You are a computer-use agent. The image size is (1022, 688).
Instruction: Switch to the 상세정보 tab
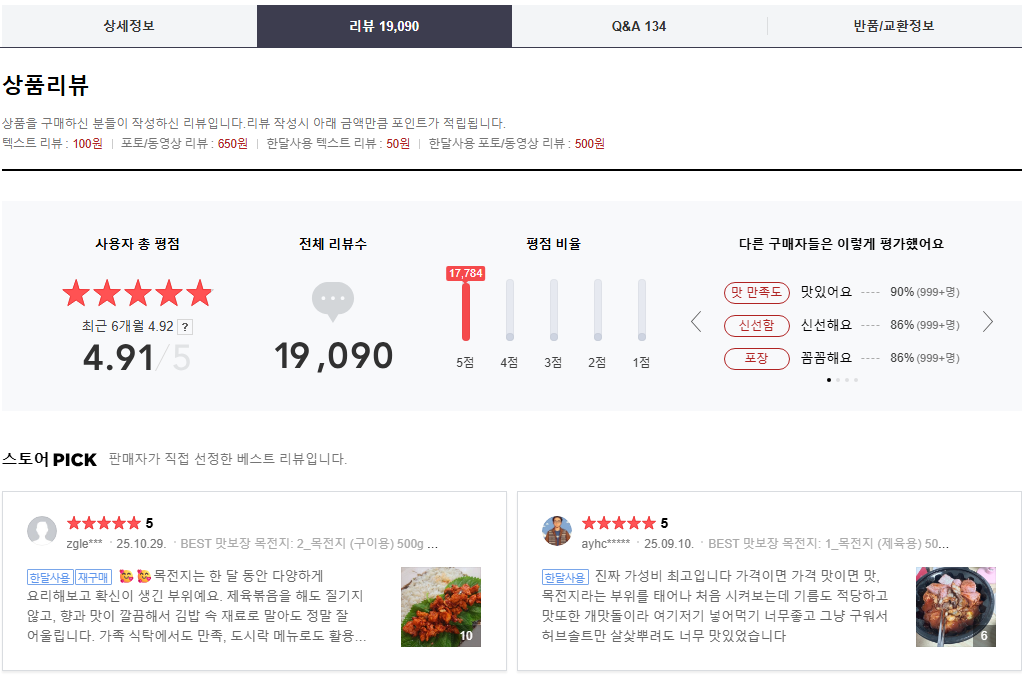point(129,26)
